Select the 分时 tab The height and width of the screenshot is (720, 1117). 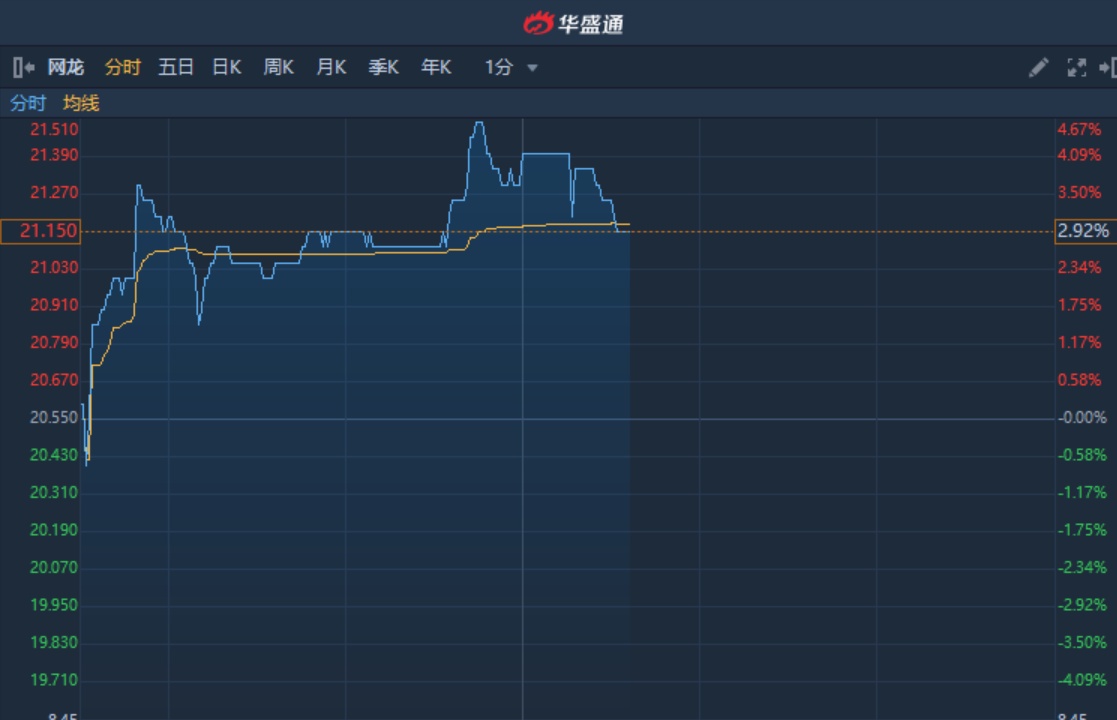click(x=123, y=68)
